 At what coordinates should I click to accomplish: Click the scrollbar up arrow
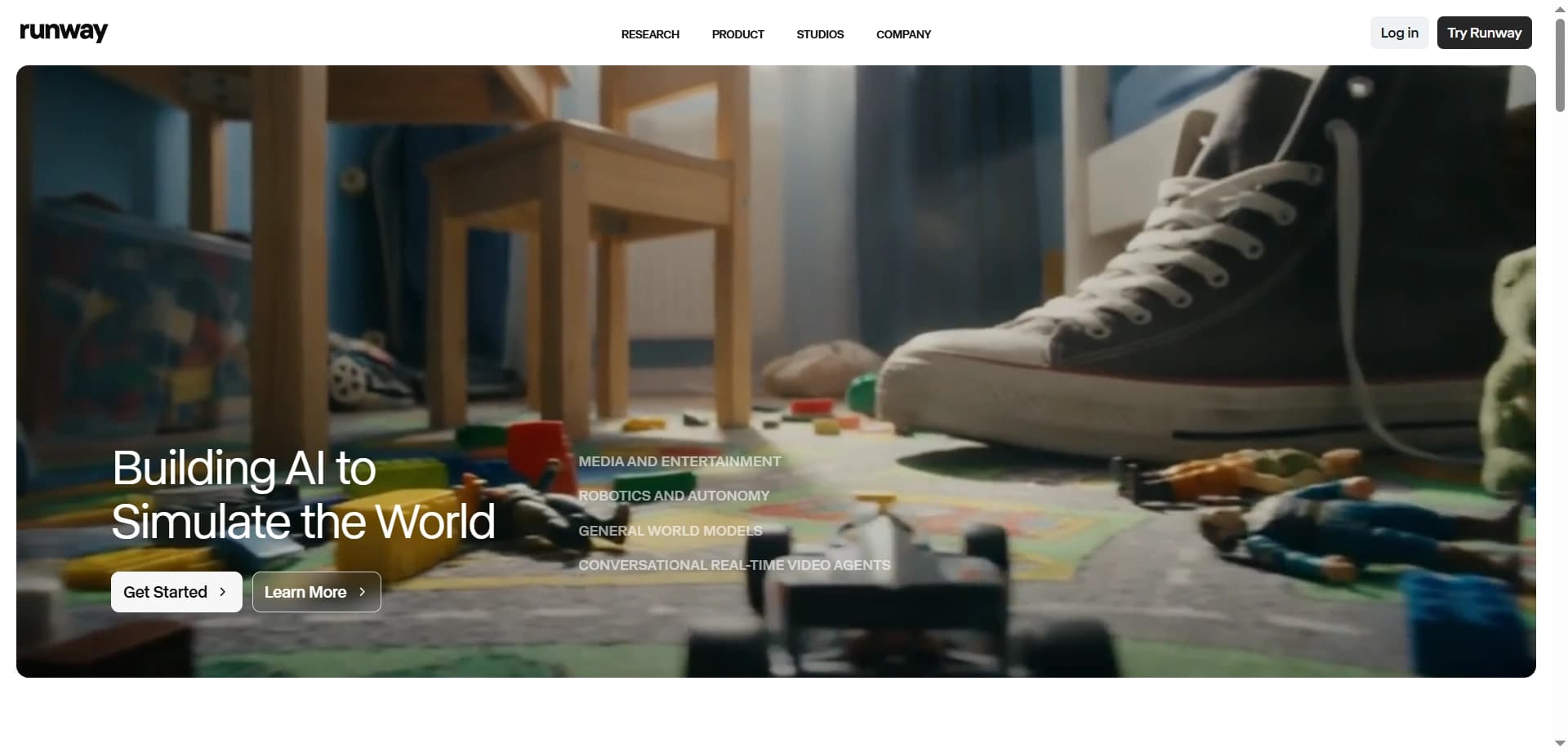(x=1560, y=8)
